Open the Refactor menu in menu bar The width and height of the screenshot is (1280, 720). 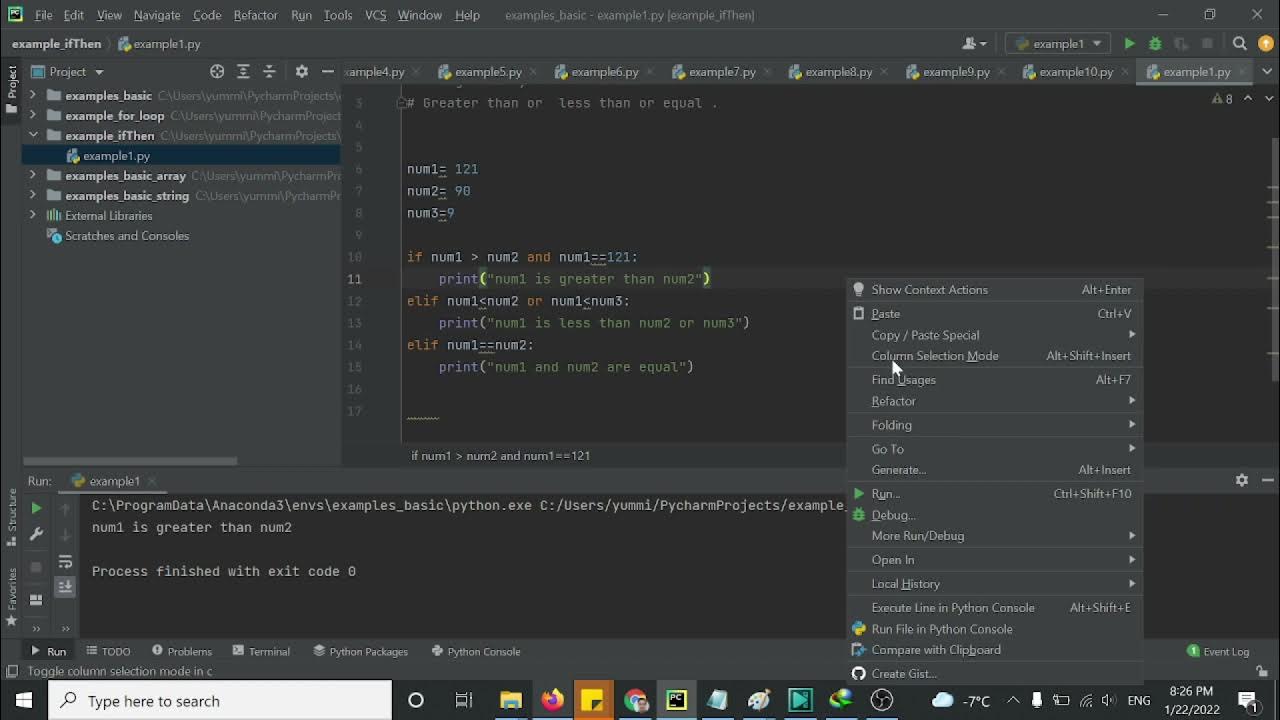(255, 15)
